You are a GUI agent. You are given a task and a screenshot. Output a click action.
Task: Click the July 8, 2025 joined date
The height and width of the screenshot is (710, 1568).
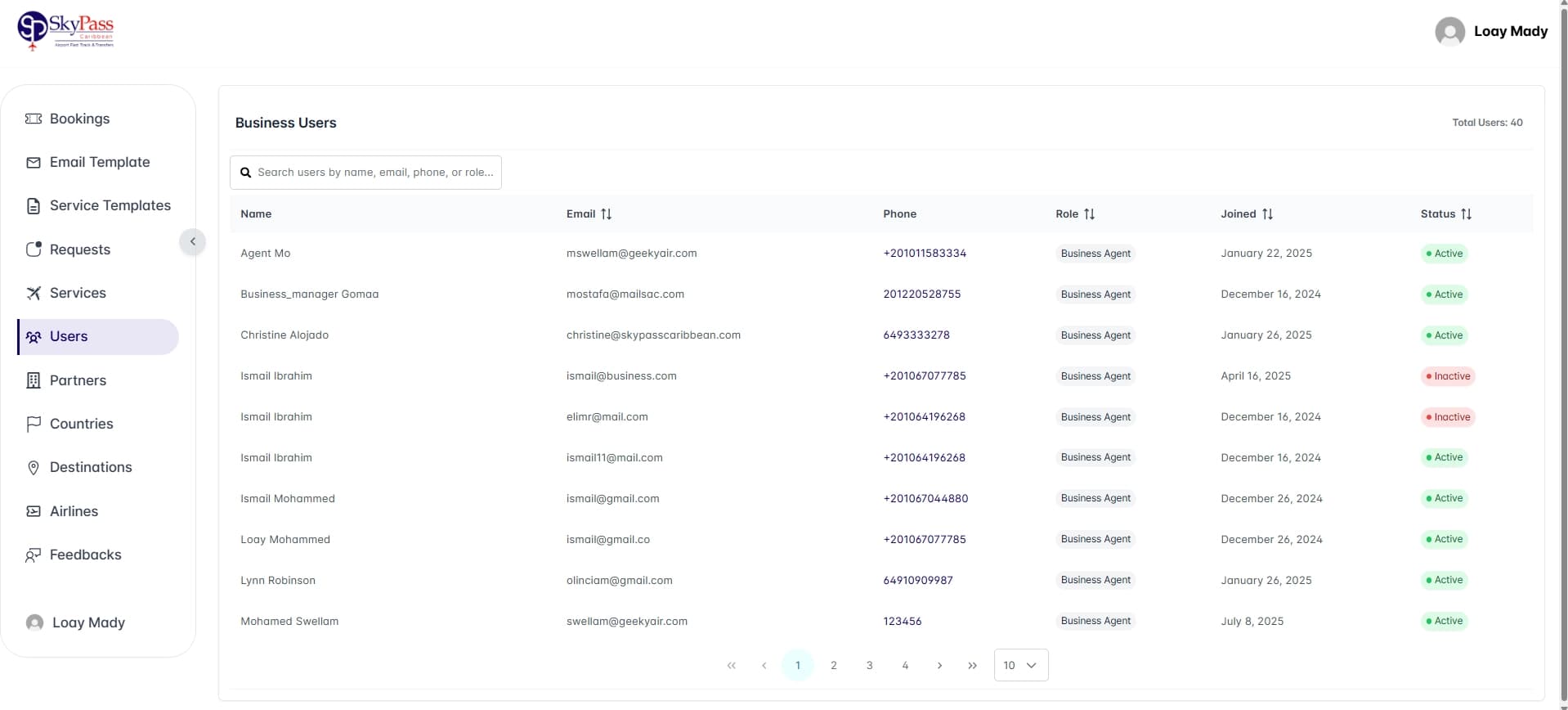tap(1252, 622)
